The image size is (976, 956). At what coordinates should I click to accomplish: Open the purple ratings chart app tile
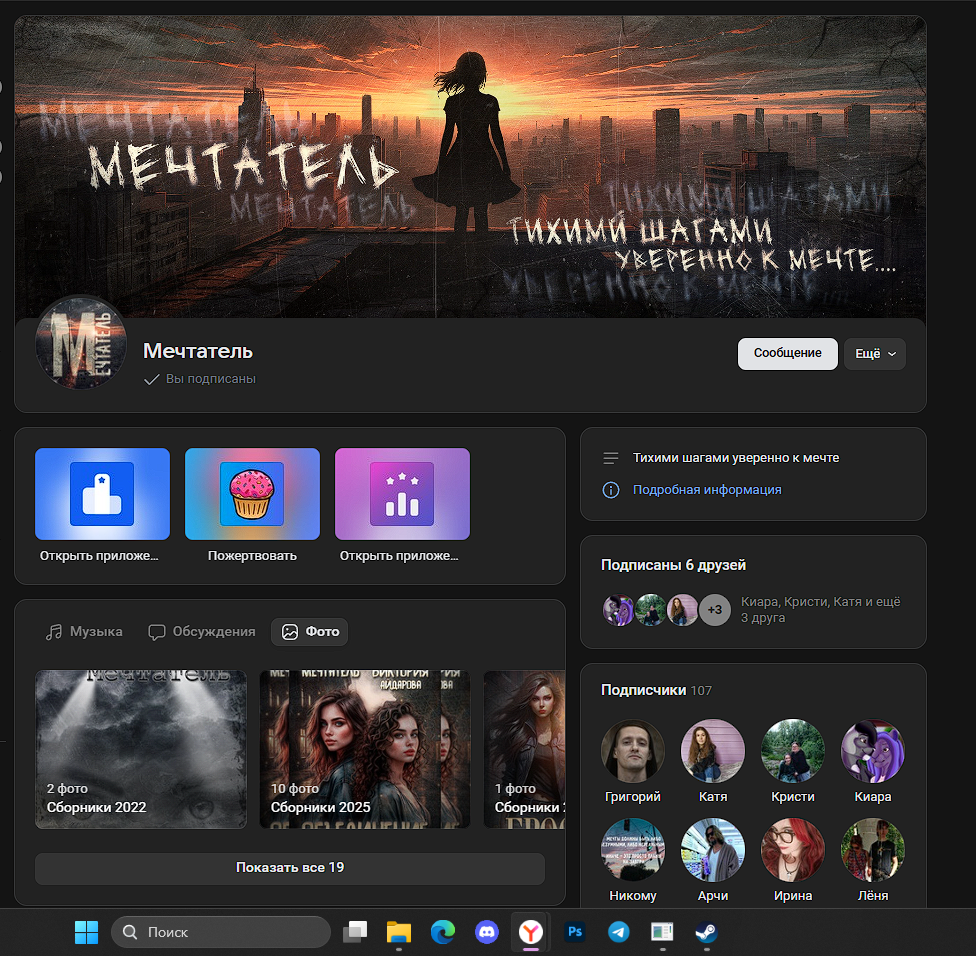(402, 494)
